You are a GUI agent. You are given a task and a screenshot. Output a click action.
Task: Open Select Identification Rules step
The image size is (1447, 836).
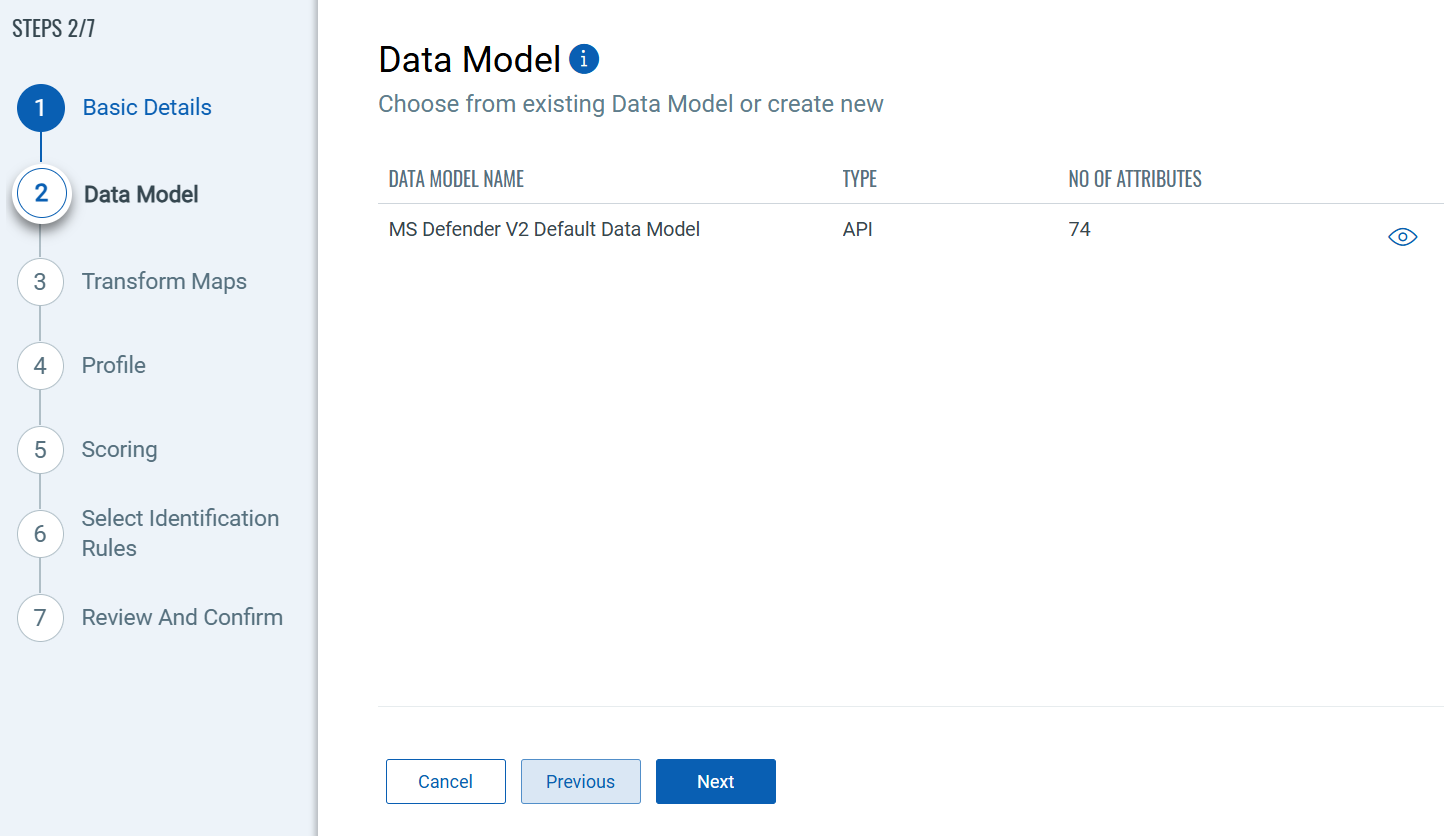(x=180, y=533)
